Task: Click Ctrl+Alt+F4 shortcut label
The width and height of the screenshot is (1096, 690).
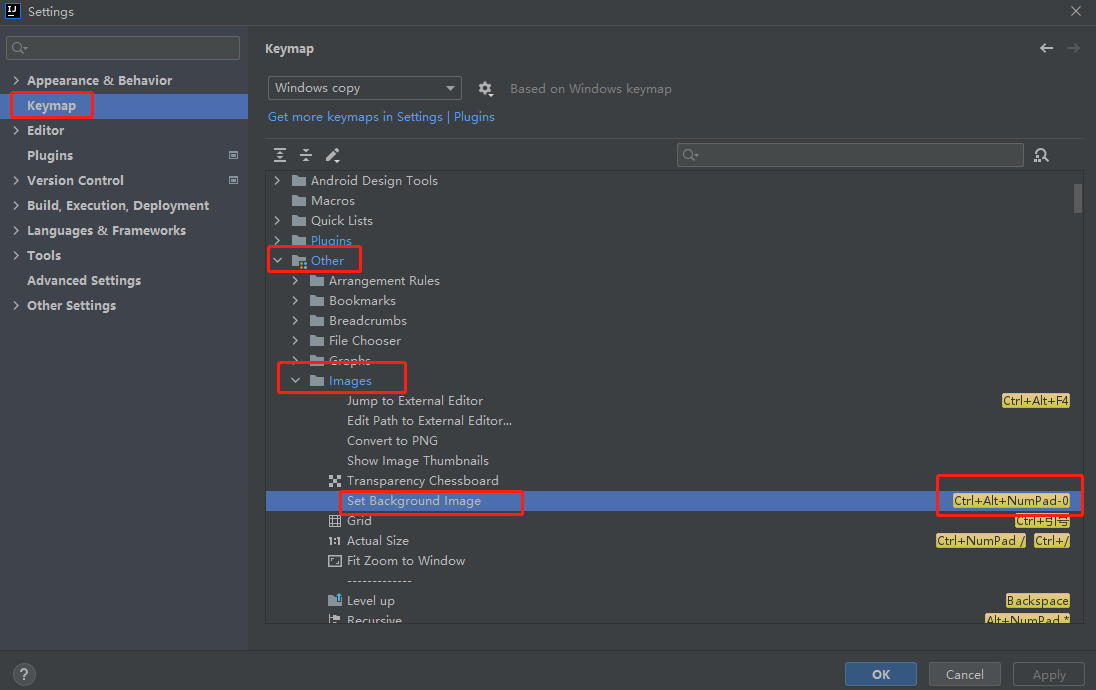Action: (x=1035, y=401)
